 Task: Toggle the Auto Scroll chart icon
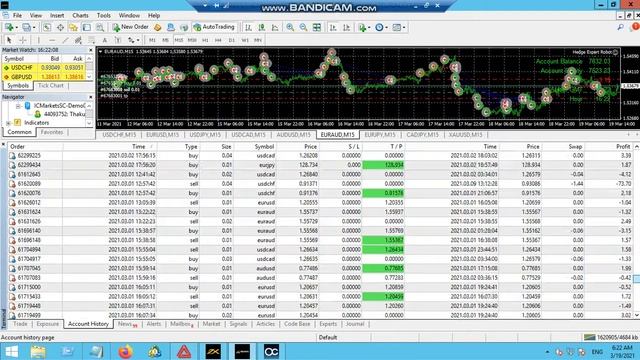[x=333, y=27]
